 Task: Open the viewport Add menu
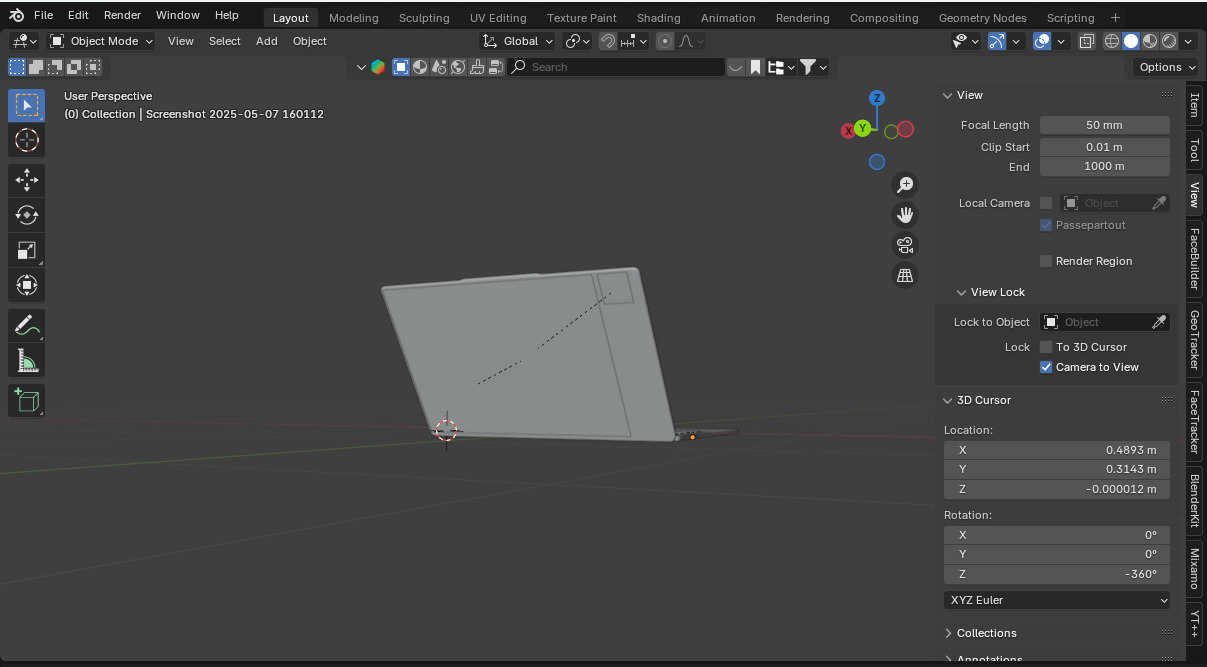(266, 41)
